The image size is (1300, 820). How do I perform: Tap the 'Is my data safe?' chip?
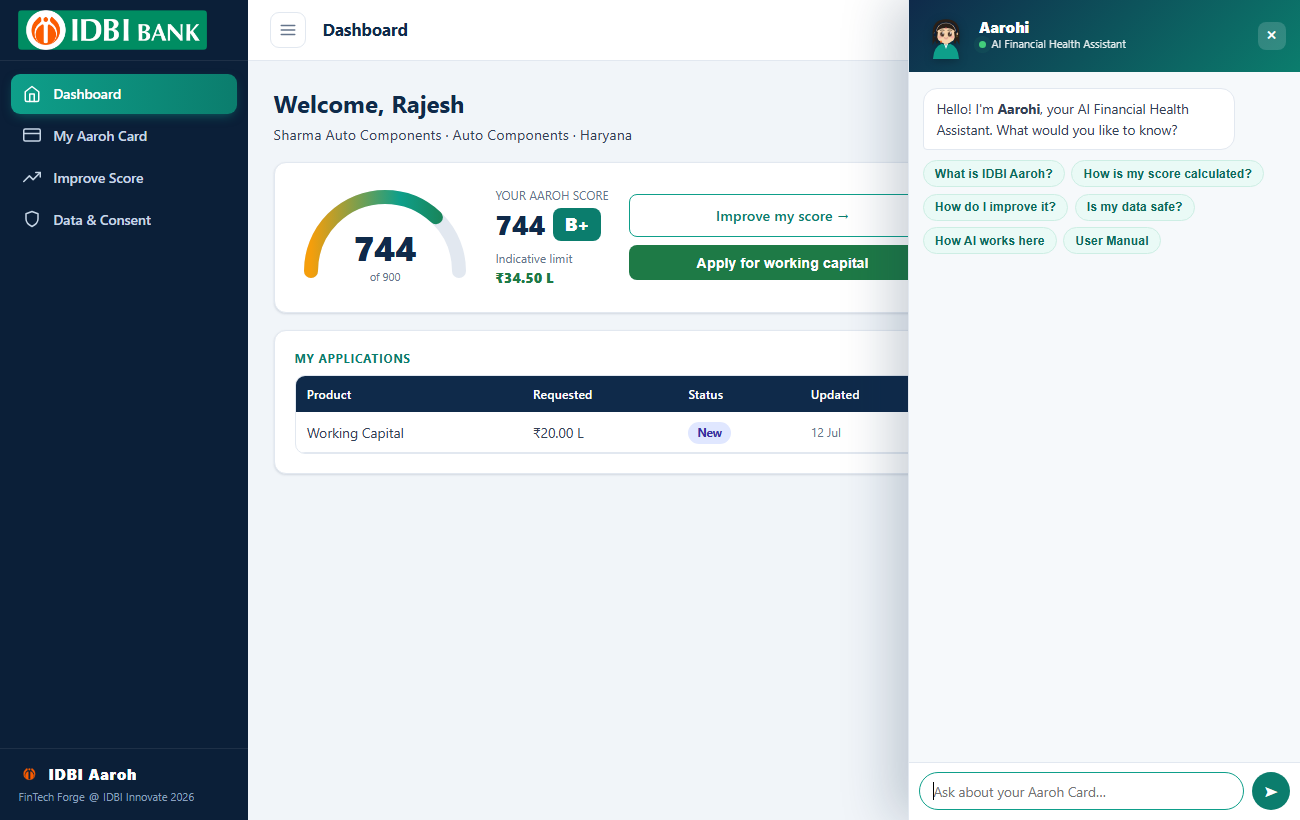click(1134, 207)
